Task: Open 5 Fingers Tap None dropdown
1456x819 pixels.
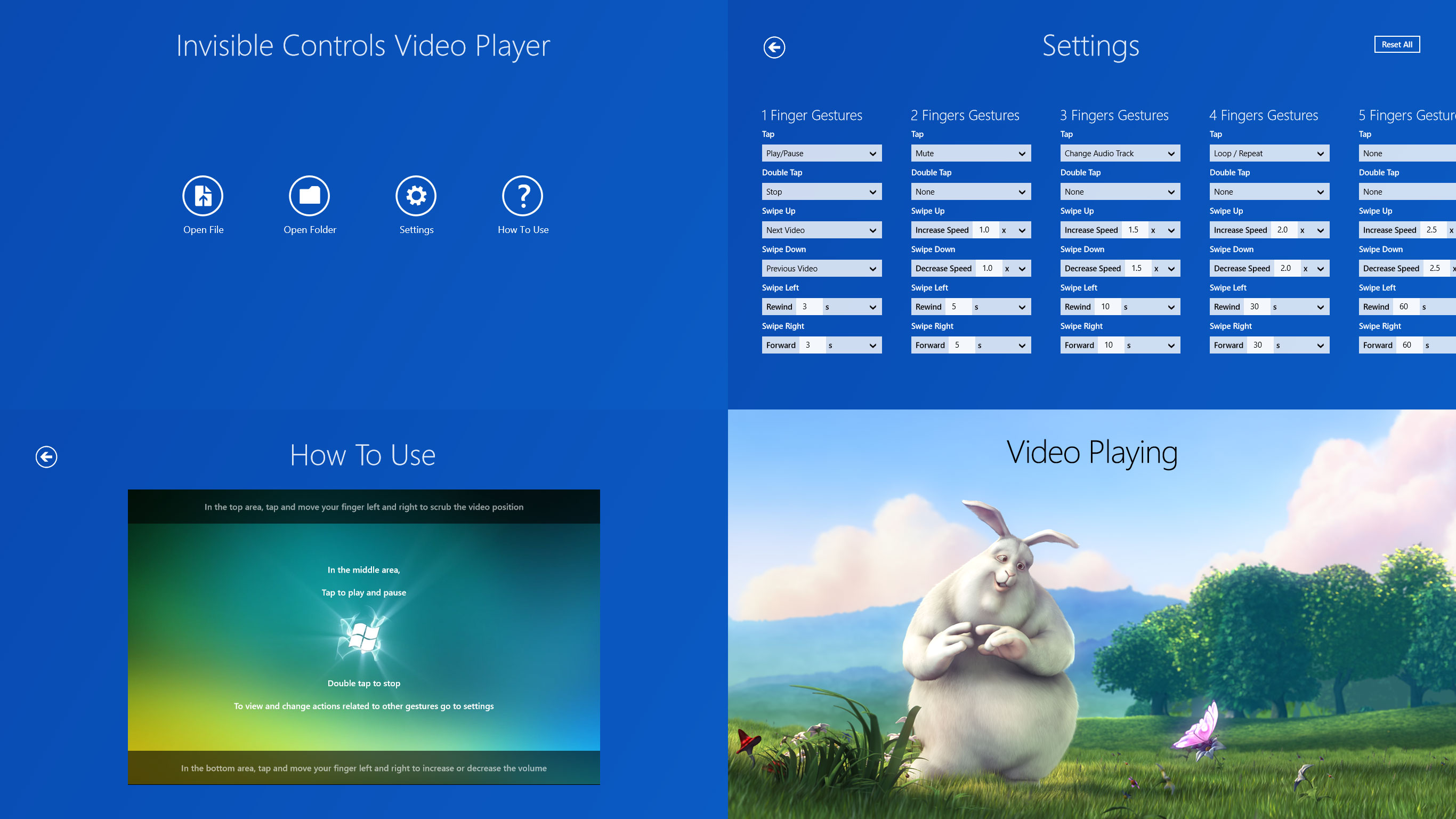Action: 1408,153
